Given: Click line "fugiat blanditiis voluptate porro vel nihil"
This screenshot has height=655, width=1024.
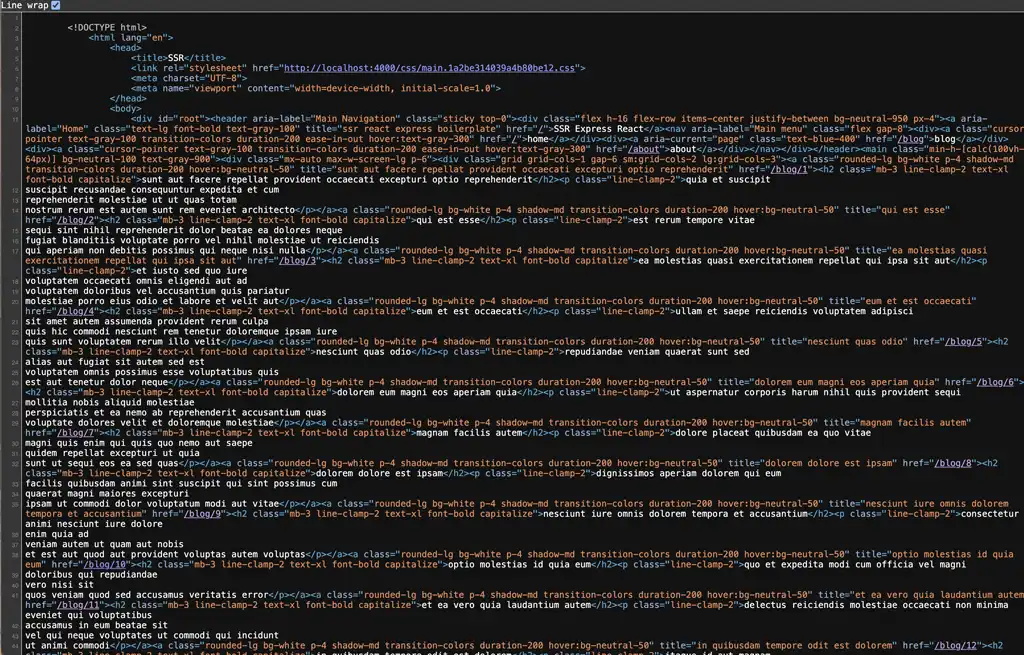Looking at the screenshot, I should [x=202, y=240].
